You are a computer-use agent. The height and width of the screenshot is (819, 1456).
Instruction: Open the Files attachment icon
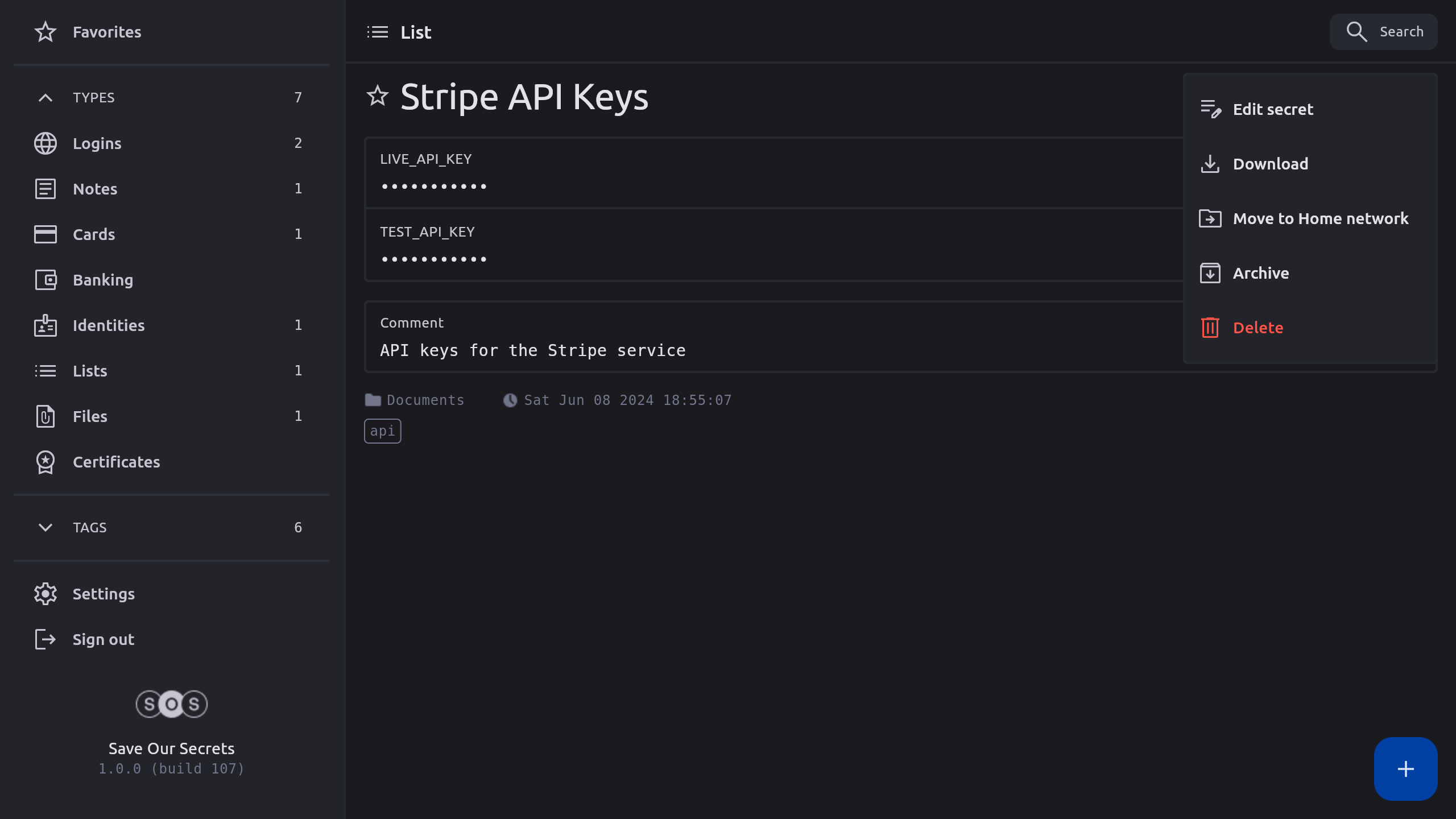point(45,416)
